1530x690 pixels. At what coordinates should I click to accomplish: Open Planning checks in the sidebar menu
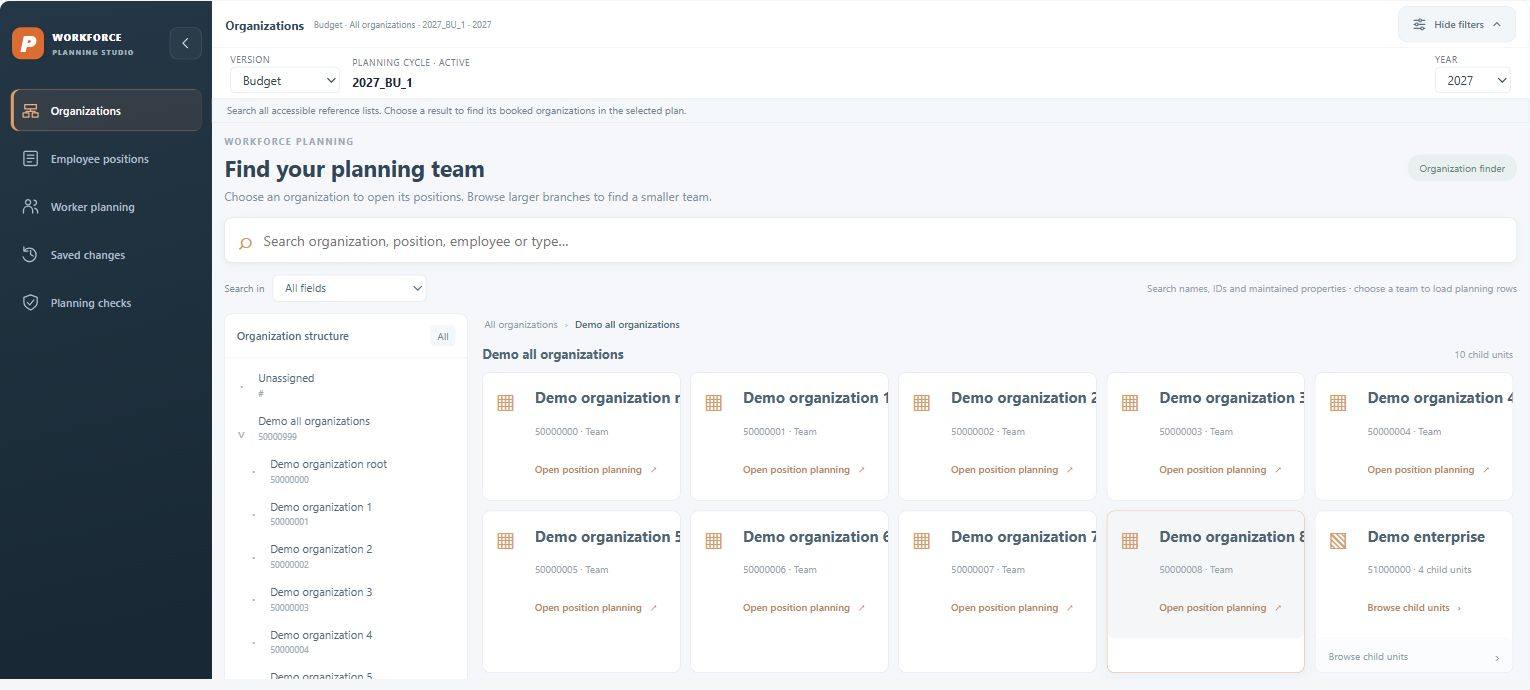click(x=106, y=303)
